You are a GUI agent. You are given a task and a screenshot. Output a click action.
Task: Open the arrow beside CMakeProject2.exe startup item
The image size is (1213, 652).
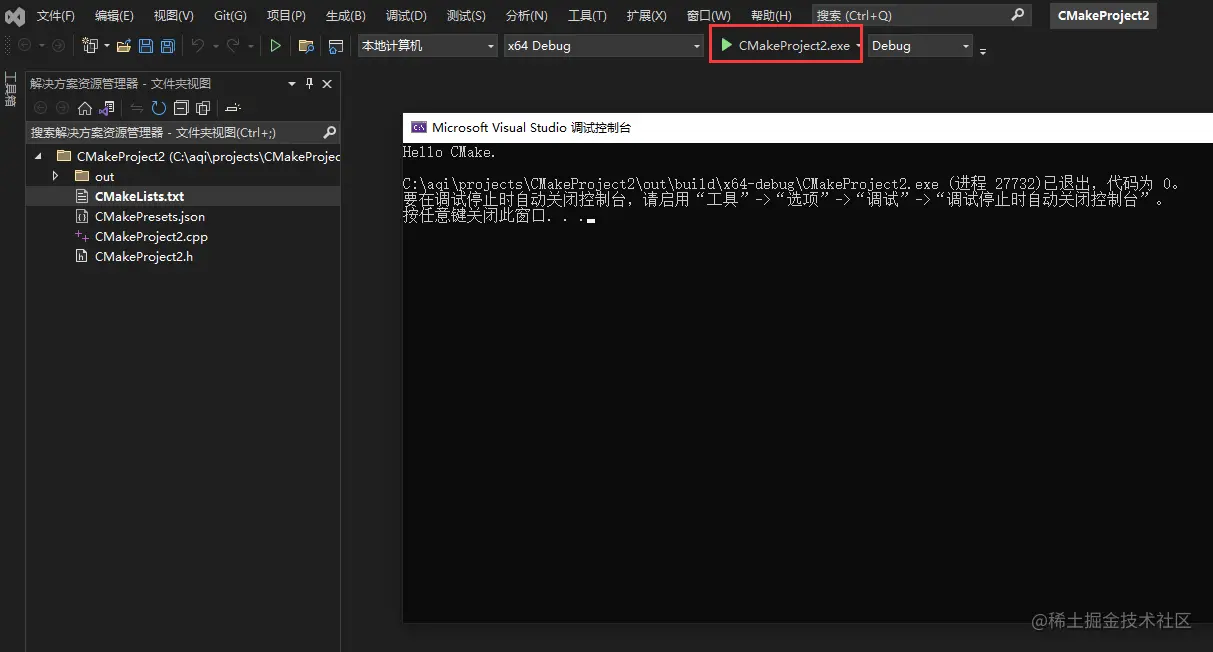(858, 46)
